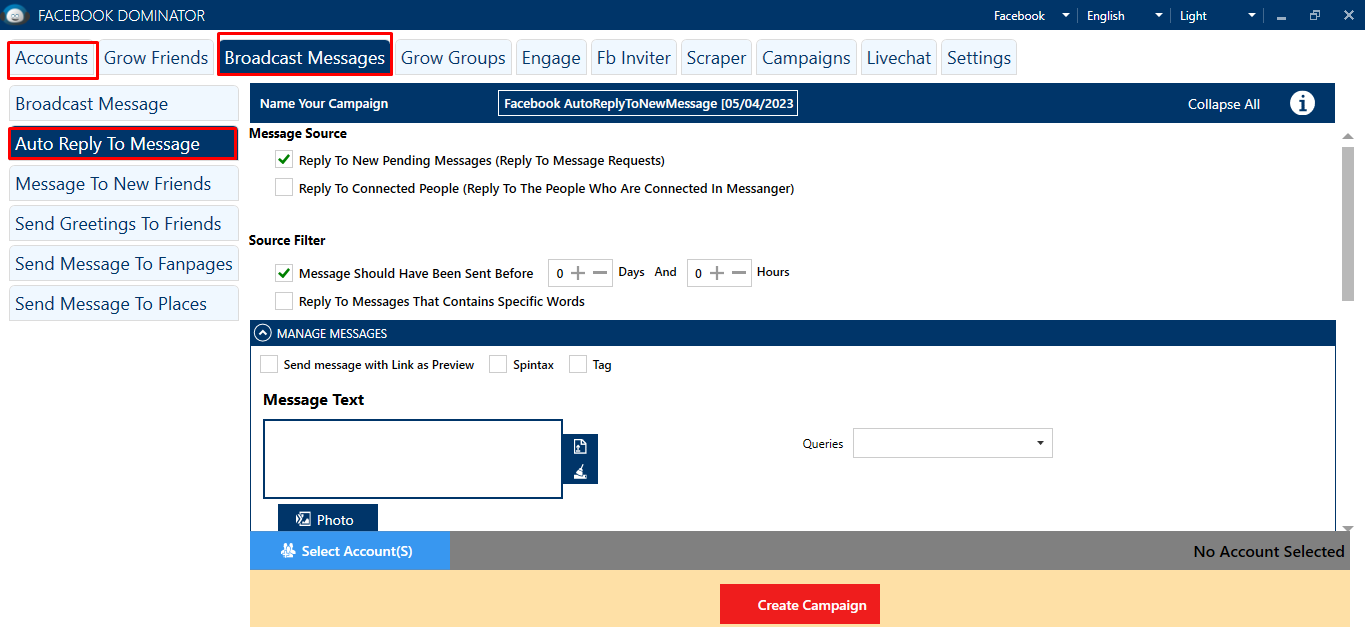Select the Broadcast Messages tab

[305, 58]
